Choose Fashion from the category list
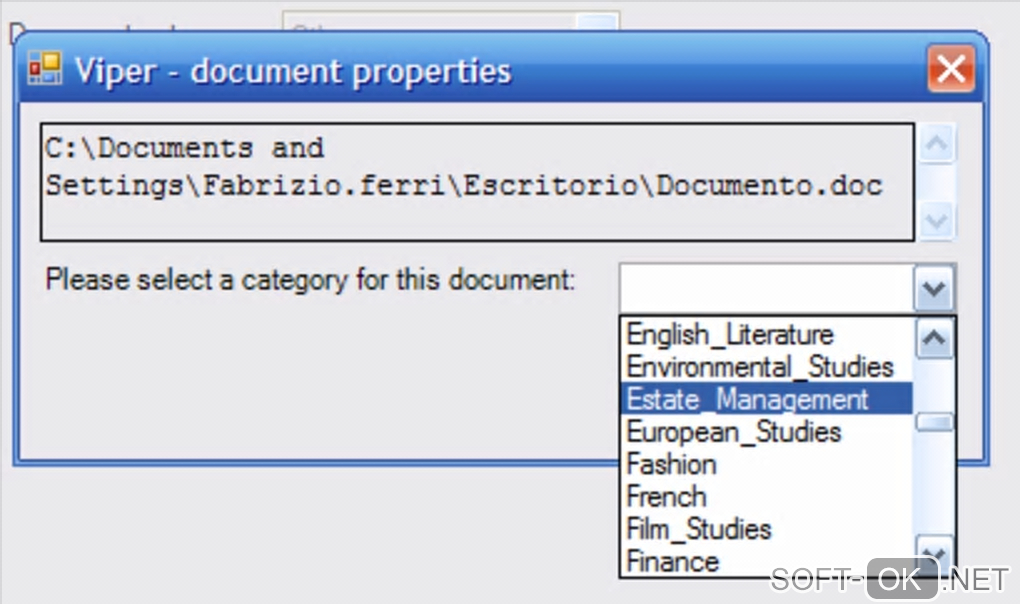Viewport: 1020px width, 604px height. pos(672,464)
